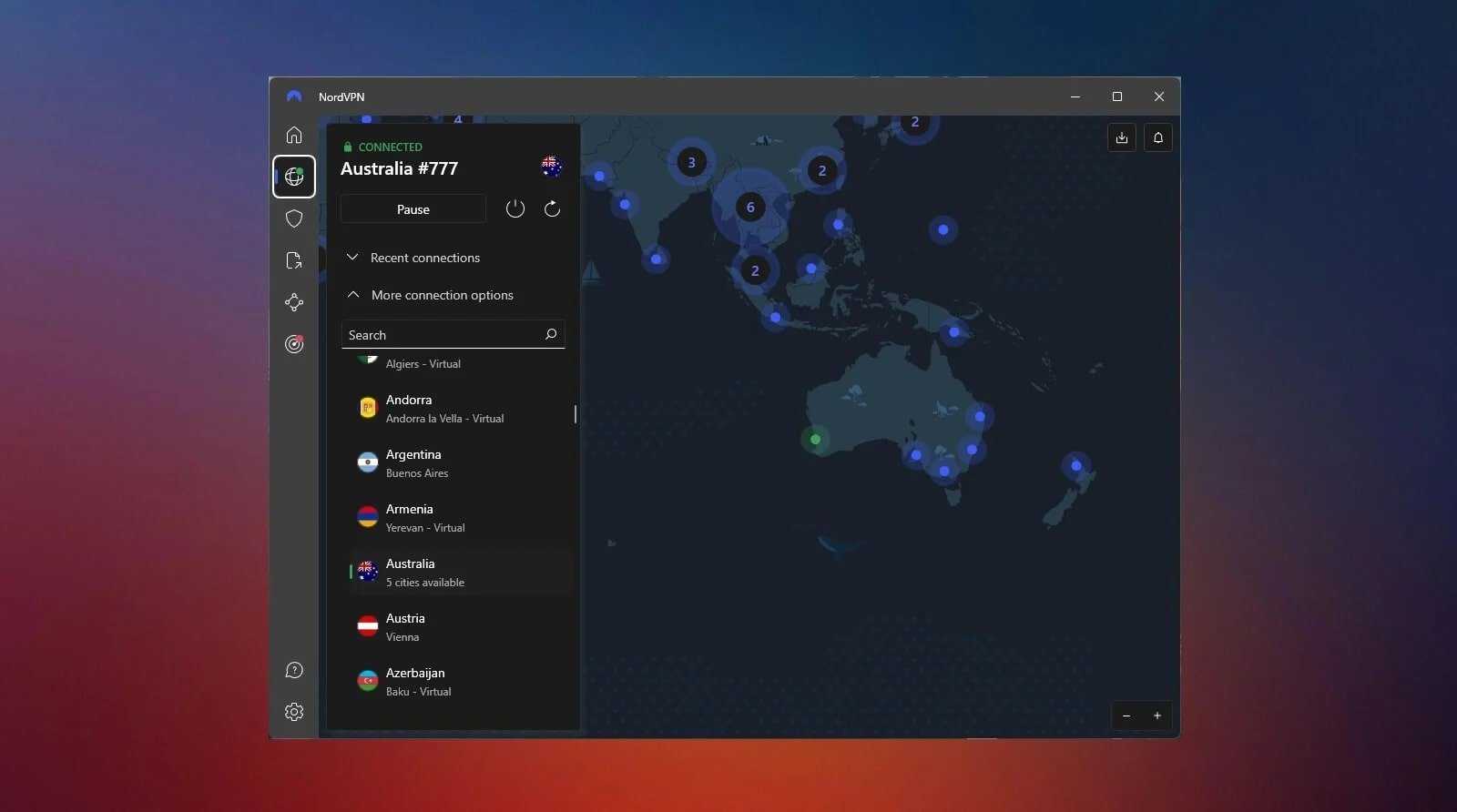1457x812 pixels.
Task: Open the Meshnet sidebar icon
Action: [294, 302]
